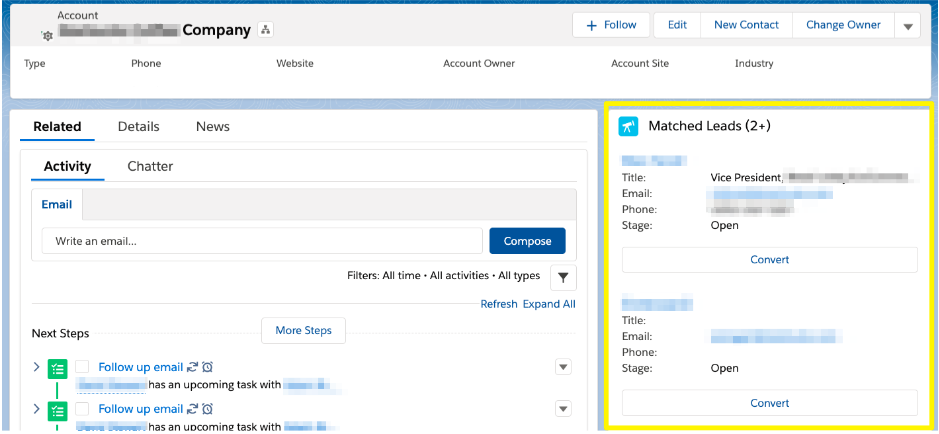Select the Activity tab

coord(68,166)
